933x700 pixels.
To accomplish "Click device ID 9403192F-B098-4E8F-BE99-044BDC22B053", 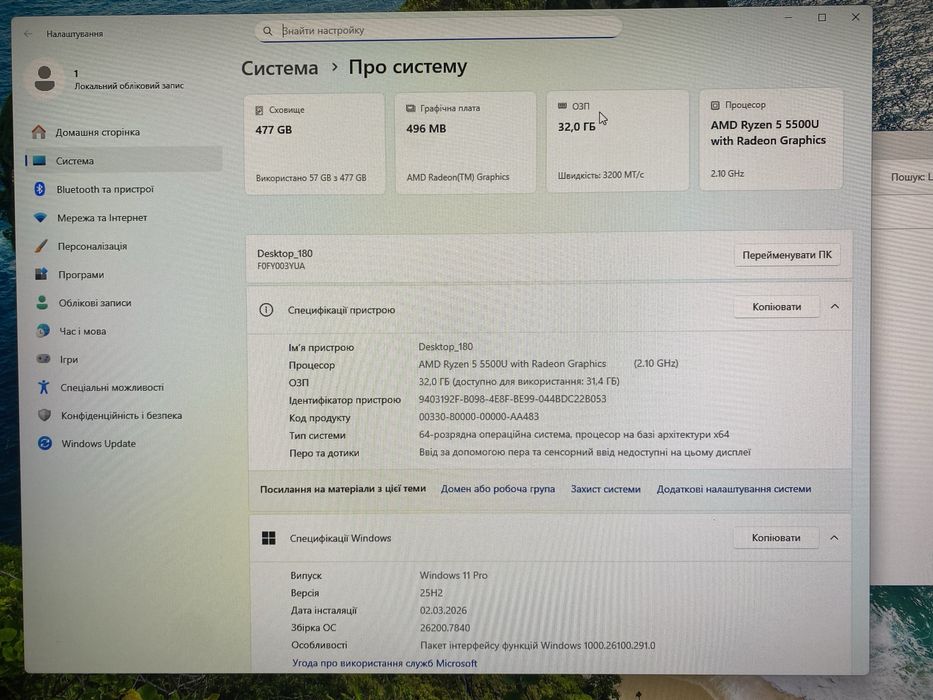I will (512, 399).
